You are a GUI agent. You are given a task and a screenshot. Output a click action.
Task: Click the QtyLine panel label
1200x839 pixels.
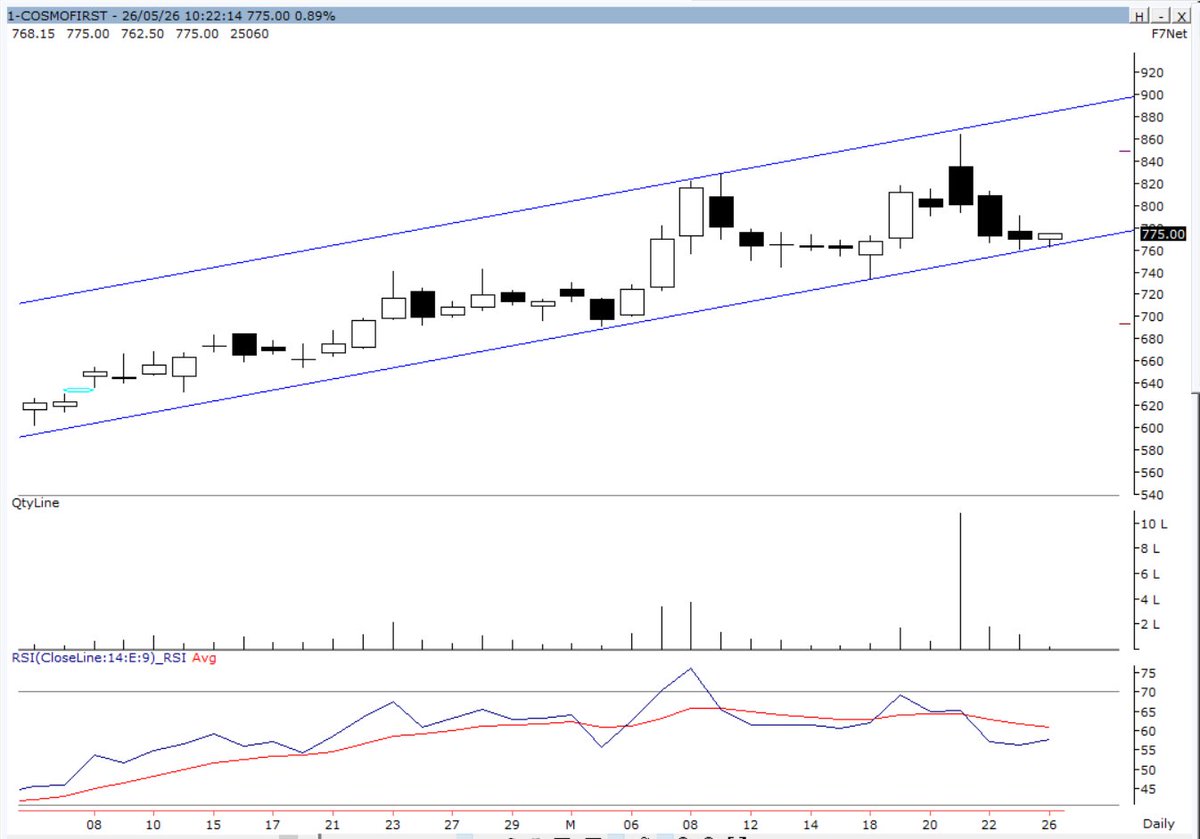34,503
